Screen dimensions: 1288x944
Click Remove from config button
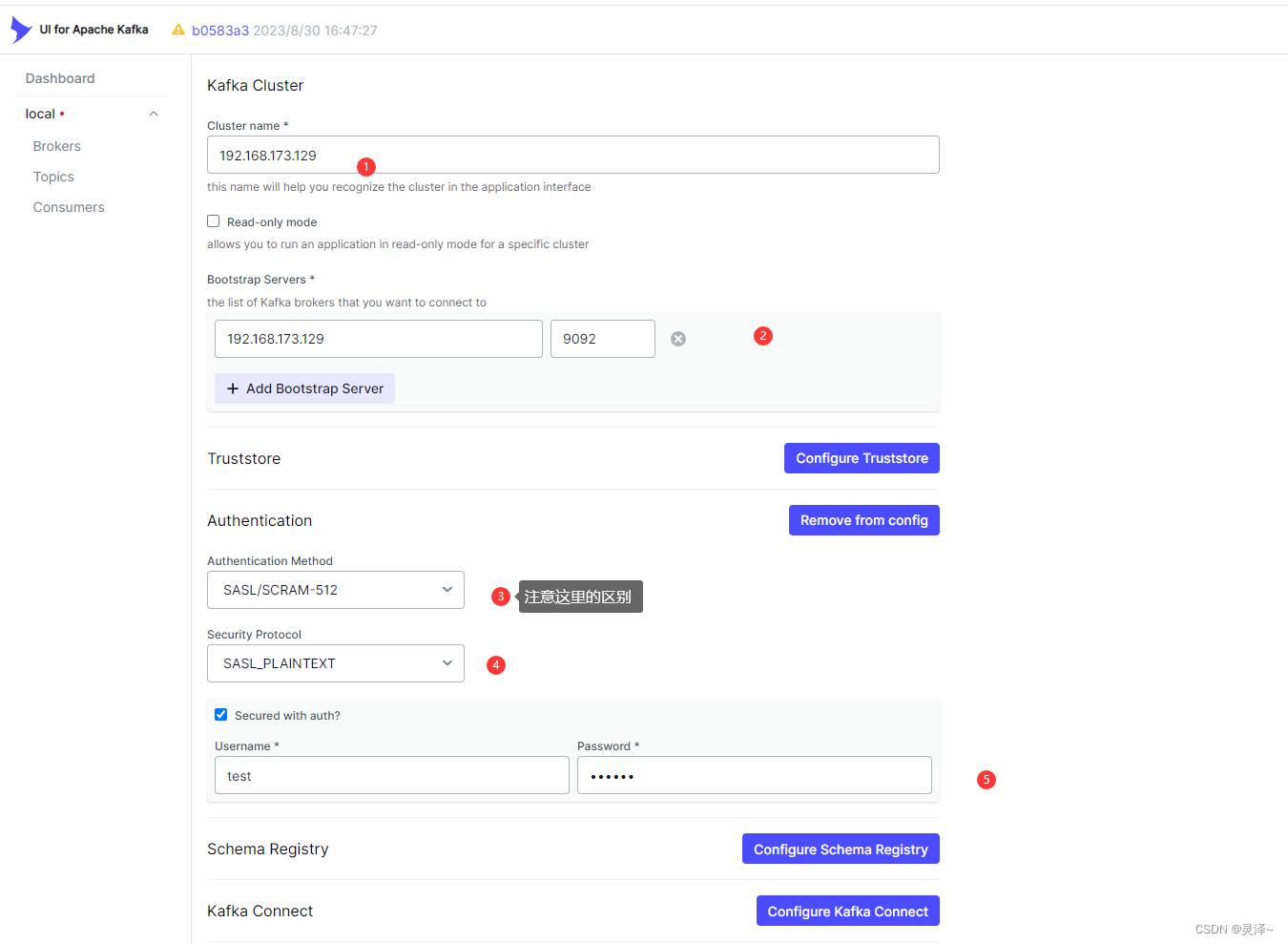click(x=864, y=520)
